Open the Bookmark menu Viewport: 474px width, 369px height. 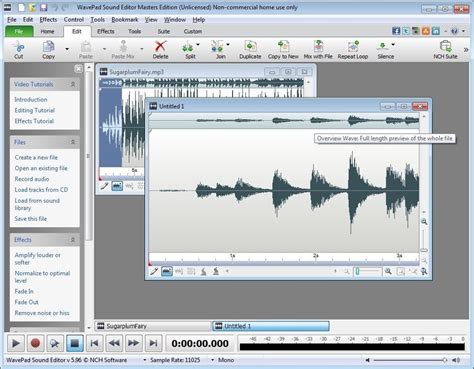pos(125,20)
